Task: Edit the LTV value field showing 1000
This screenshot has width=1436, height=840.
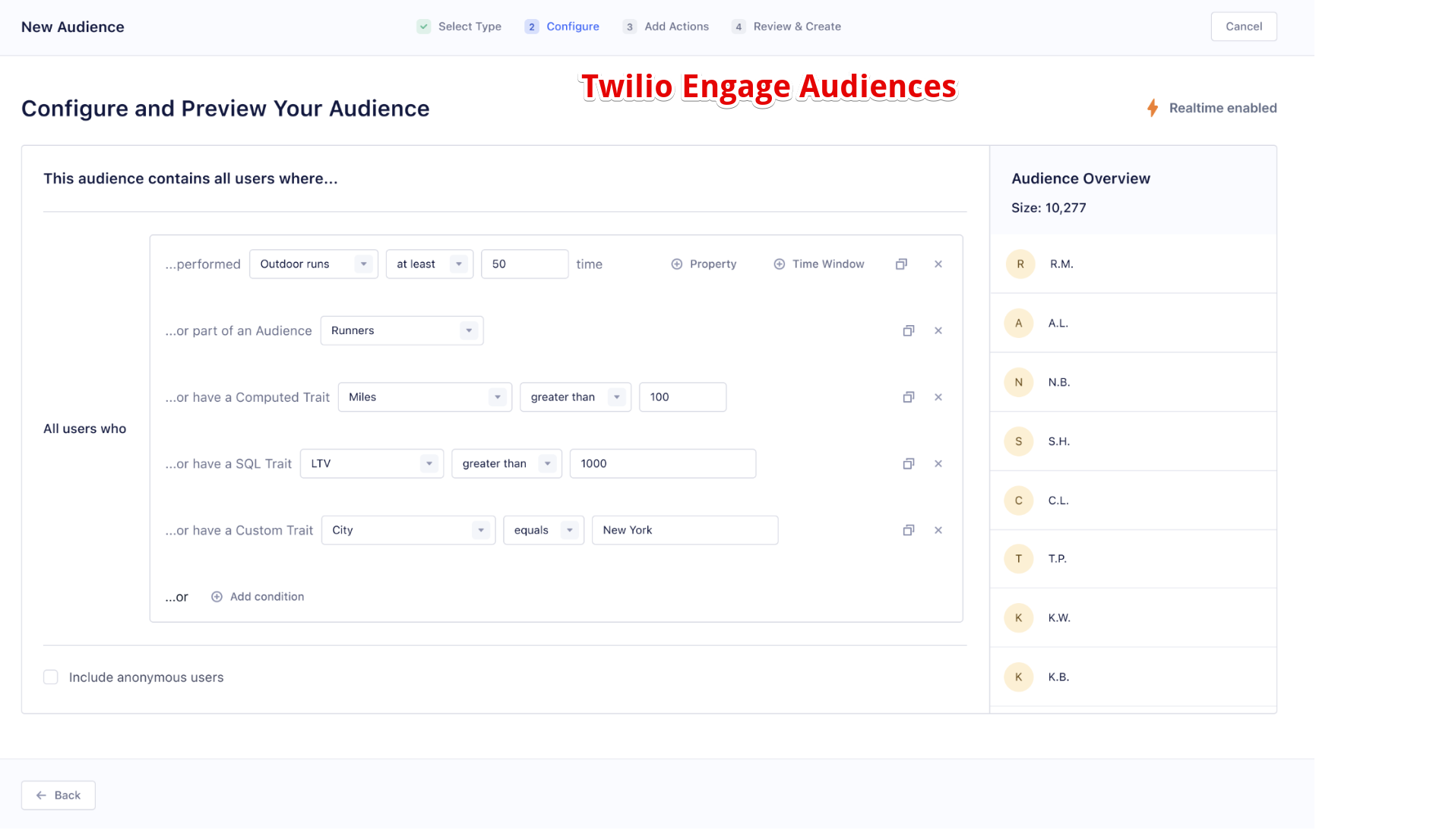Action: [x=663, y=463]
